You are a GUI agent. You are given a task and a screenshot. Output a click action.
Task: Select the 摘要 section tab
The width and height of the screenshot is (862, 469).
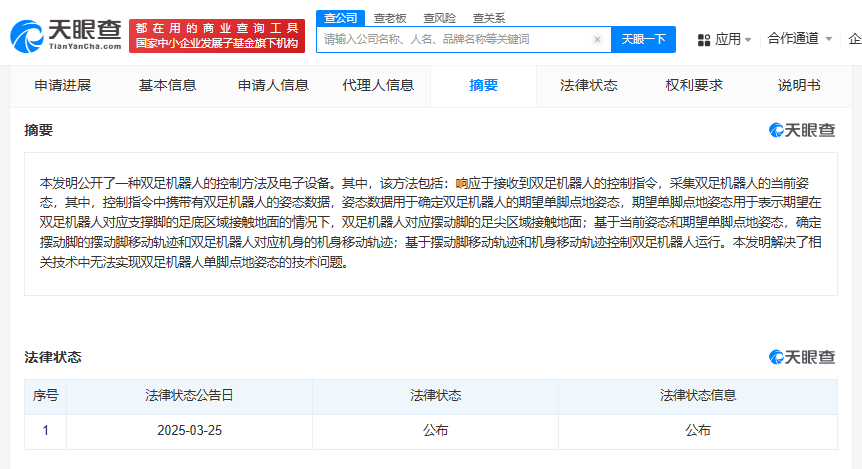[484, 85]
